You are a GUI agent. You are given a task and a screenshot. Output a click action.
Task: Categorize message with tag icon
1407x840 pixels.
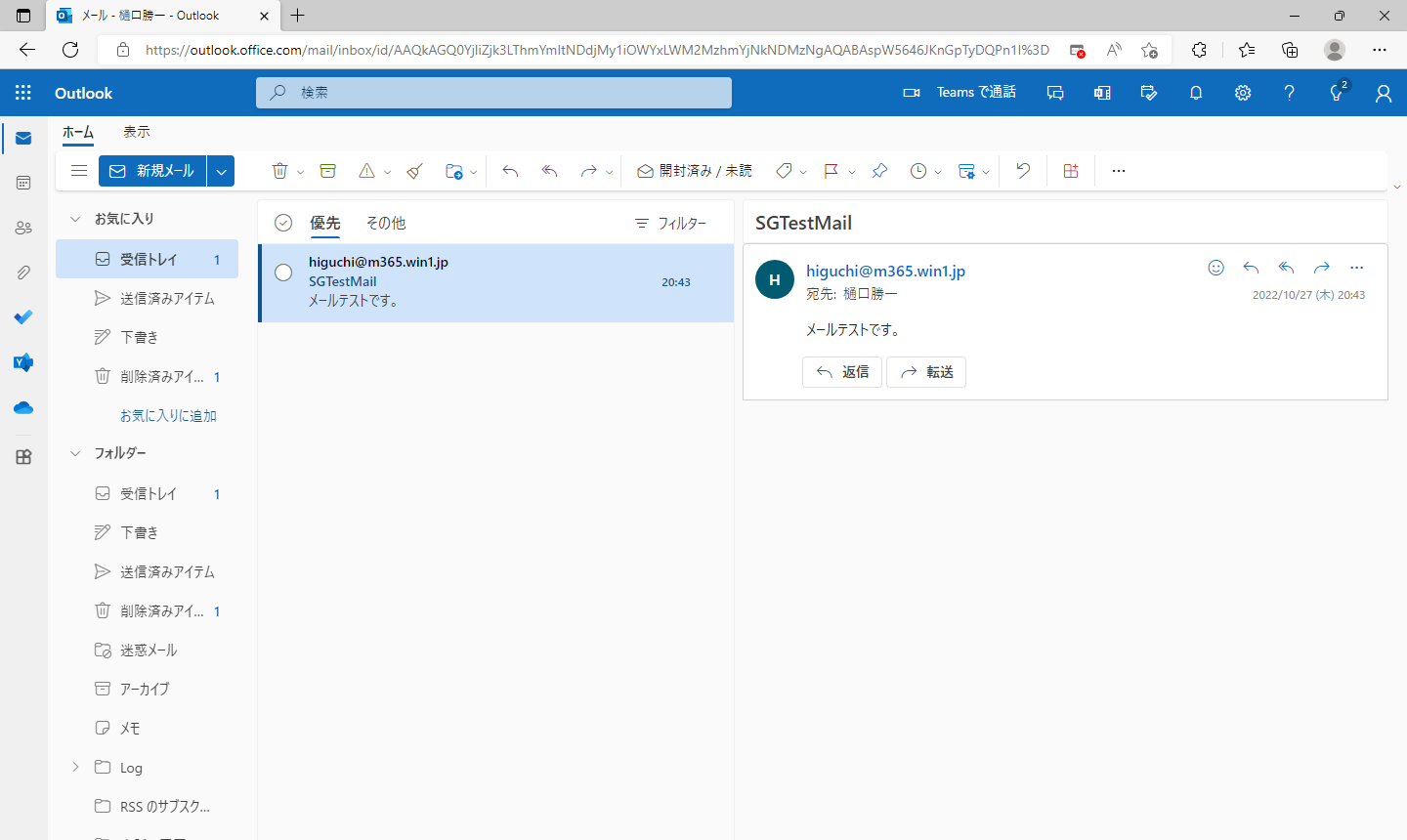coord(784,171)
